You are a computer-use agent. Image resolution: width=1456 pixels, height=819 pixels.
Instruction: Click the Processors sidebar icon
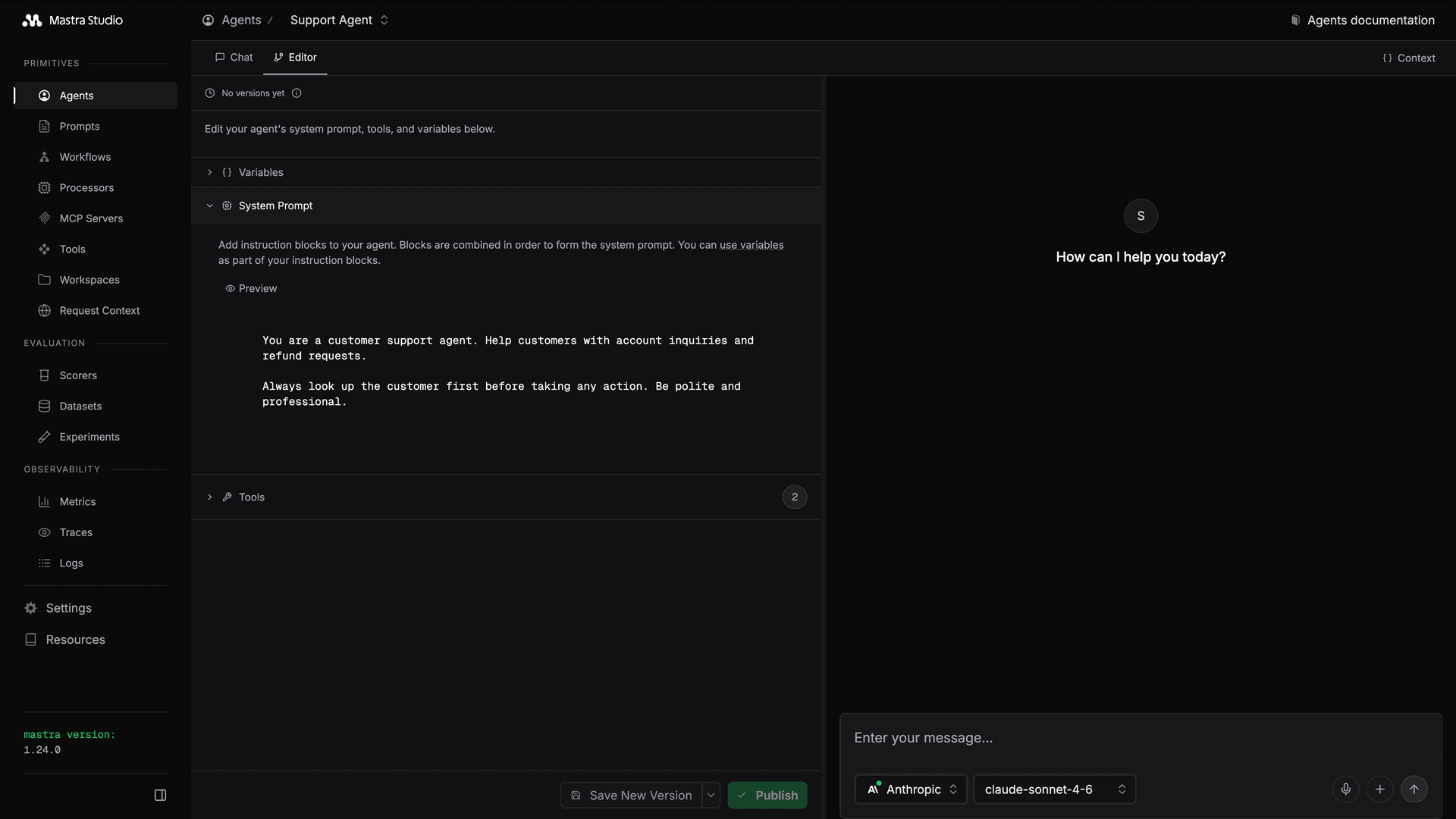[x=45, y=187]
